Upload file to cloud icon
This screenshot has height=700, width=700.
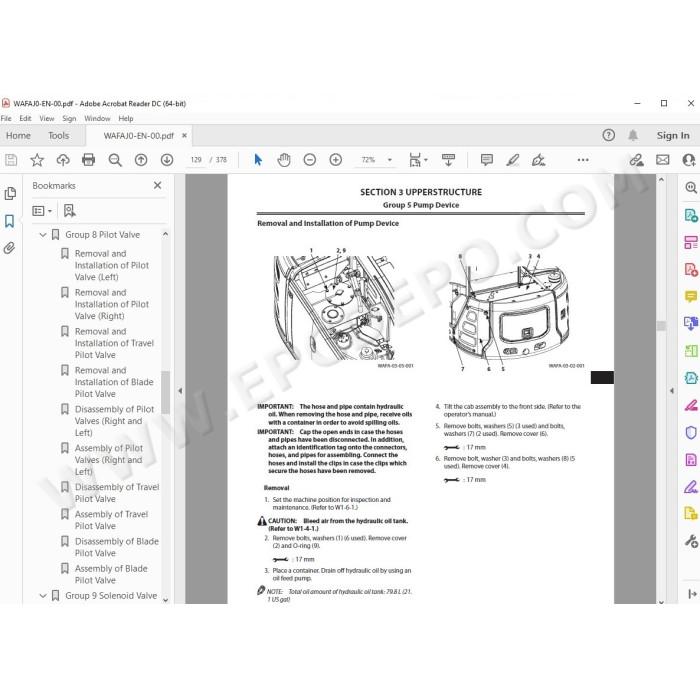click(x=63, y=160)
